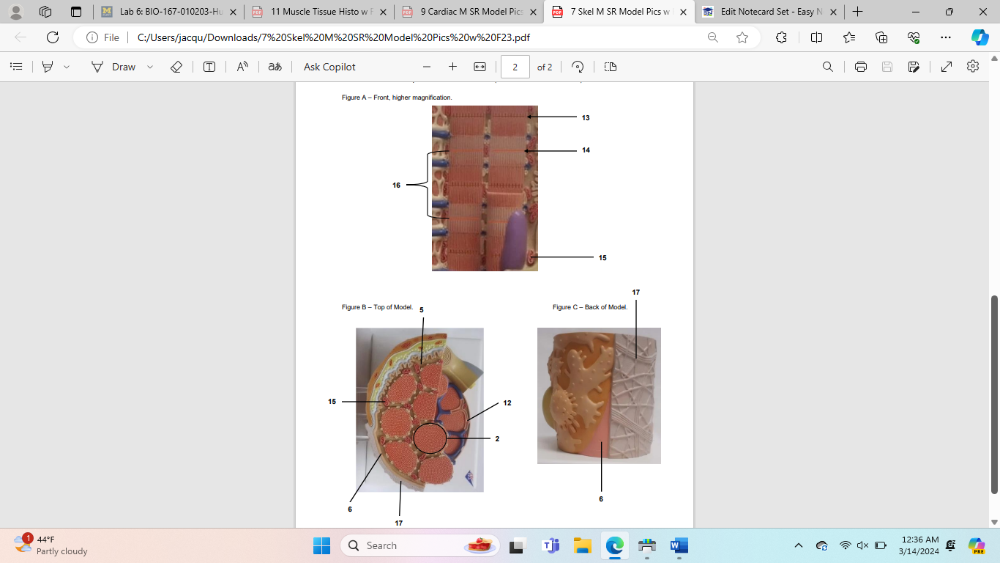Search within the PDF document
The image size is (1000, 563).
[827, 67]
